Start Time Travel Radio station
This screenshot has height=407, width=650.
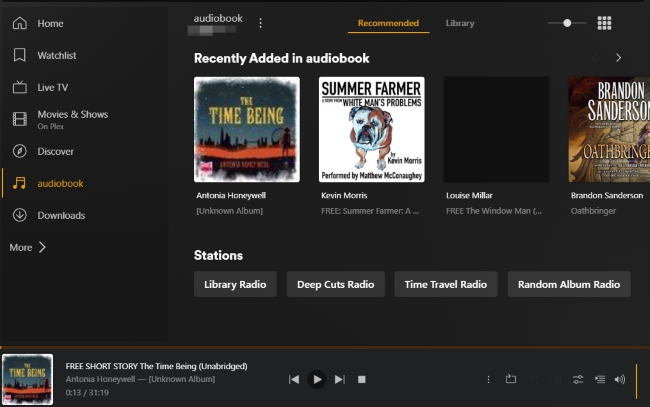pyautogui.click(x=446, y=284)
